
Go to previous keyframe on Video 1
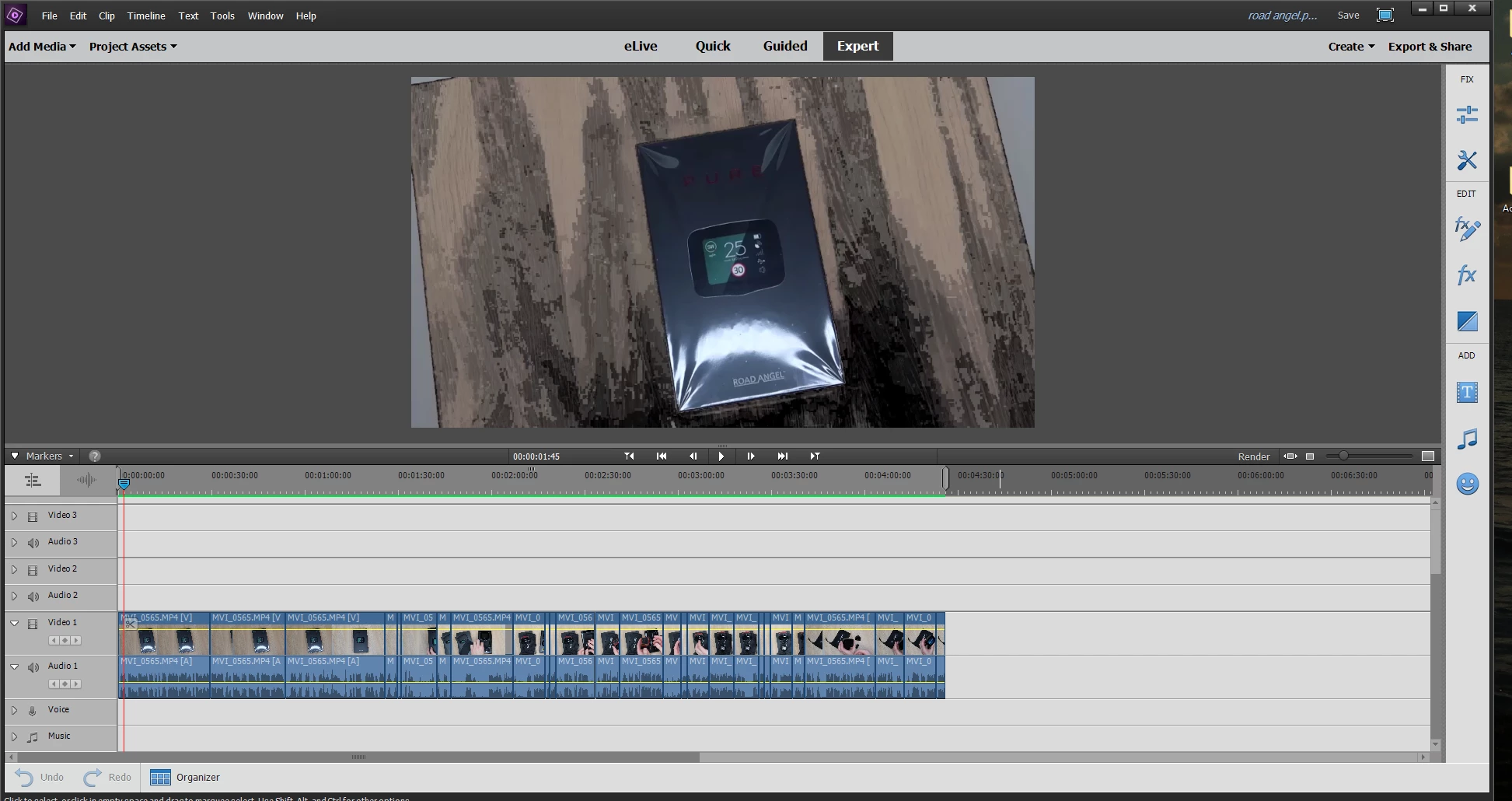(x=54, y=641)
